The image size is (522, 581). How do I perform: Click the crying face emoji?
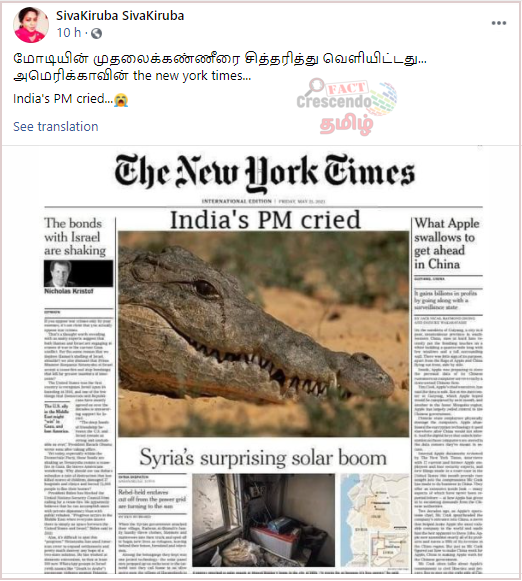tap(121, 100)
